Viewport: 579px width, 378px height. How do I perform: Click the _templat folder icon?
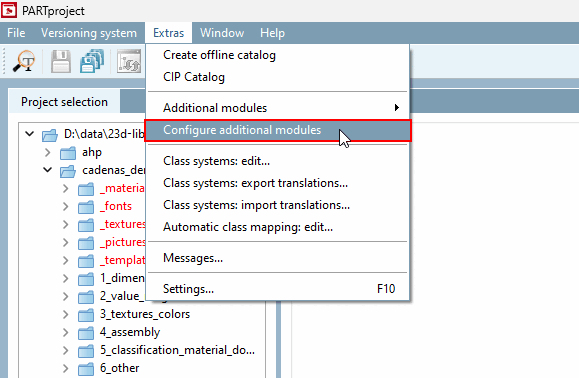point(86,261)
